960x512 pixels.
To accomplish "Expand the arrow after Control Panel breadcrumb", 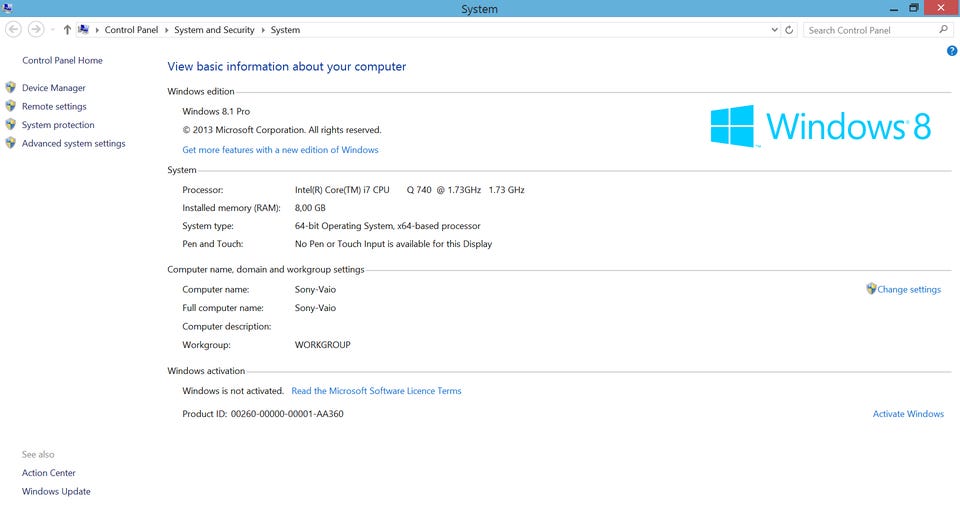I will (x=166, y=30).
